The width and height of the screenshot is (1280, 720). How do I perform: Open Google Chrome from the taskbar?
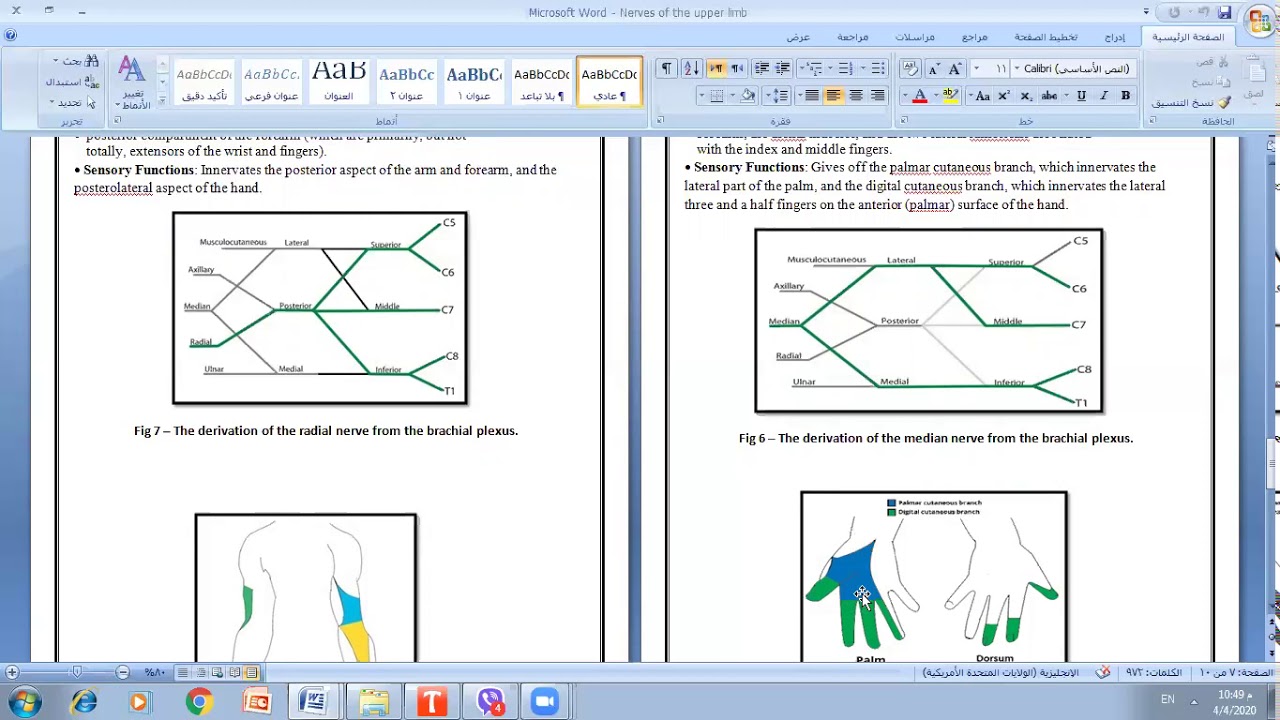pos(199,702)
